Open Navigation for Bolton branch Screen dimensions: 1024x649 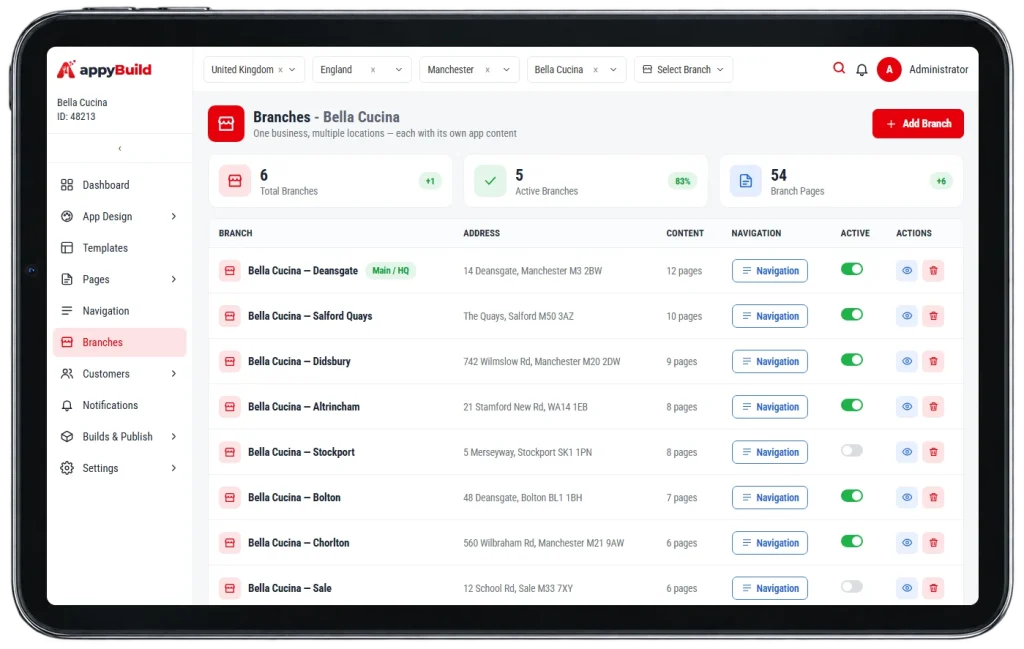(x=770, y=498)
